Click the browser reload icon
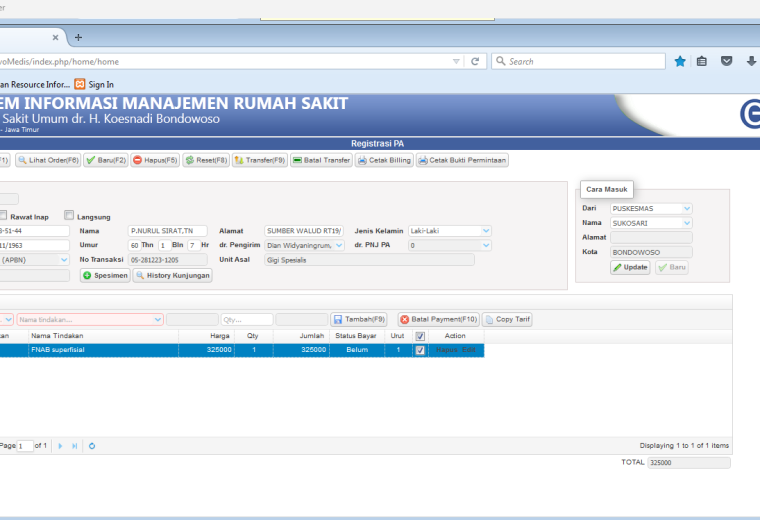The width and height of the screenshot is (760, 520). click(475, 62)
